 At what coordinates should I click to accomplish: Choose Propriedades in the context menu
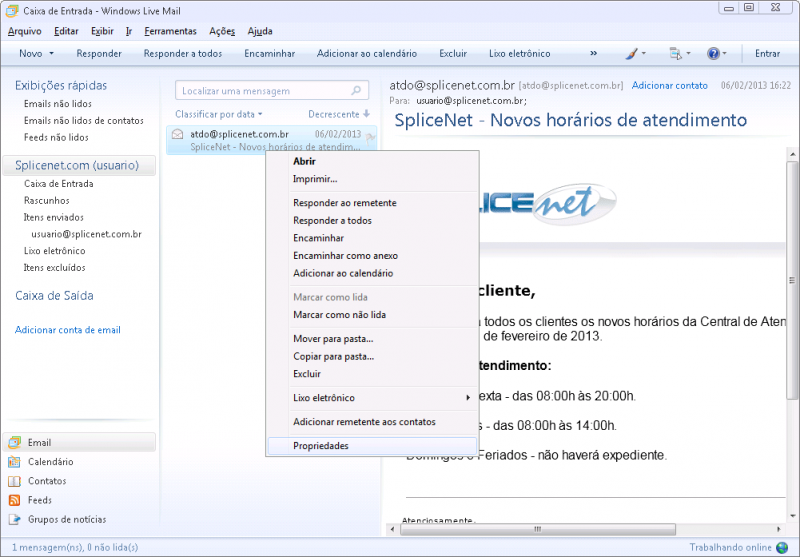click(371, 446)
